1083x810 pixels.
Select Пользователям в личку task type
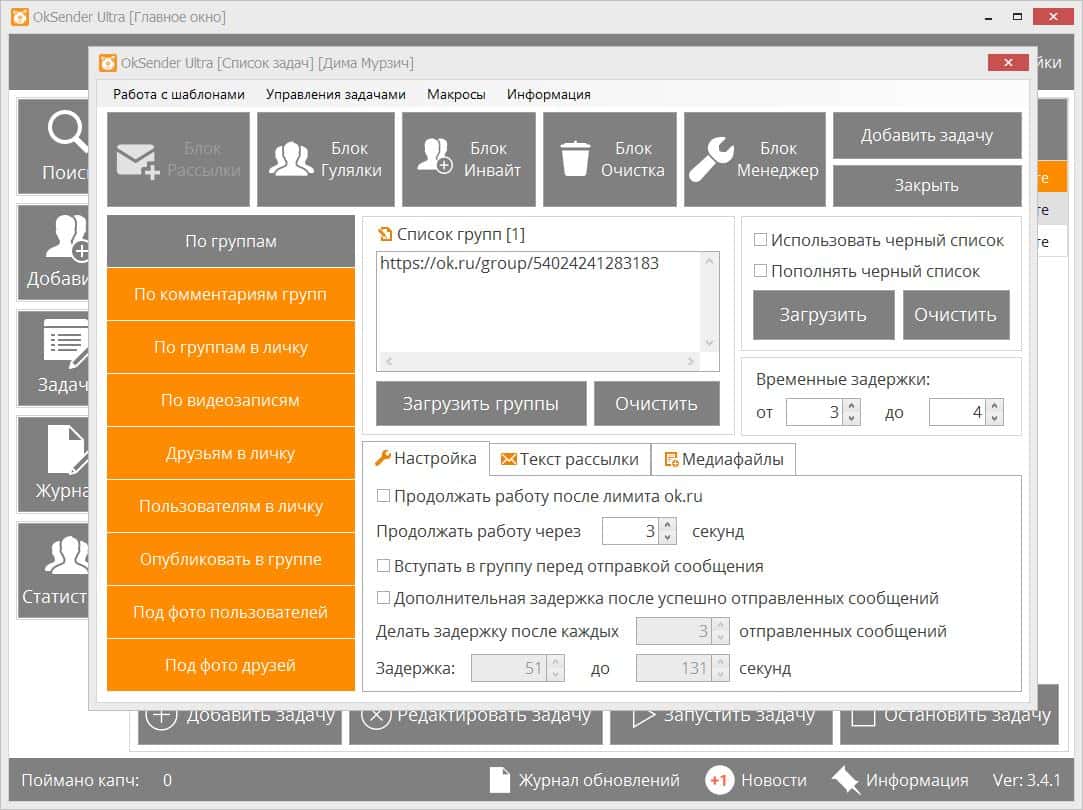click(231, 506)
